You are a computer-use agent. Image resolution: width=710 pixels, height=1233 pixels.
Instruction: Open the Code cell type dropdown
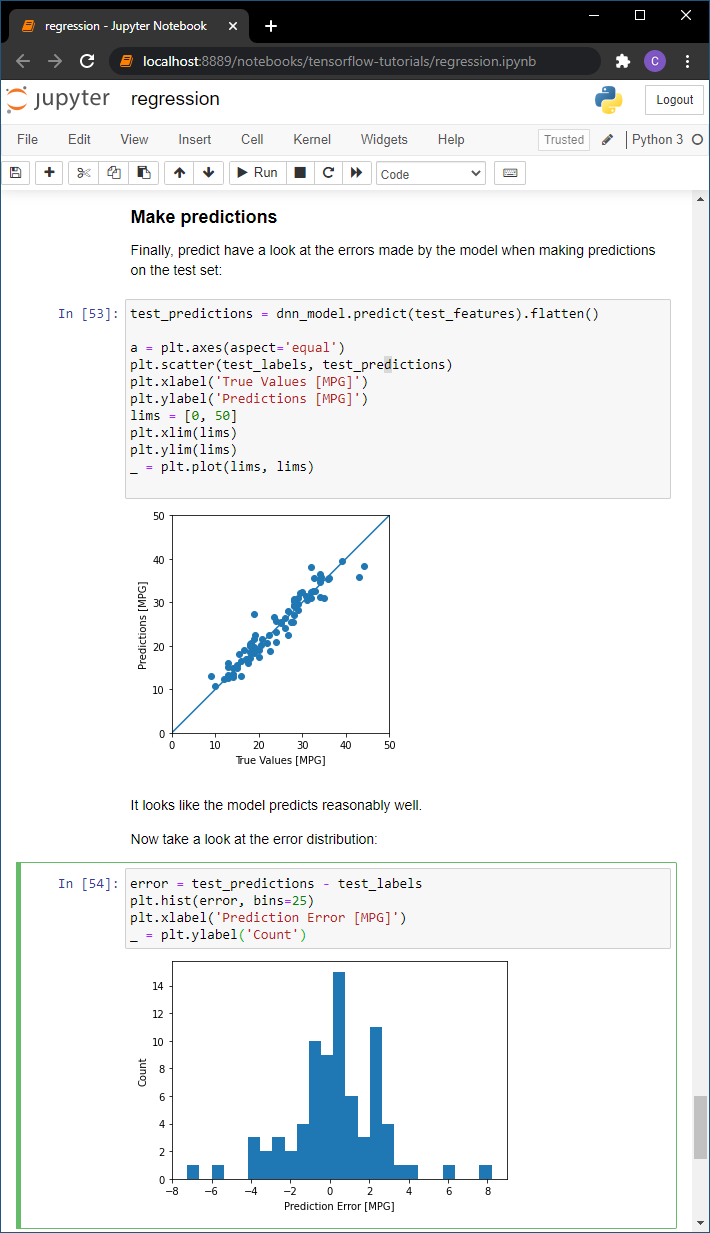coord(431,174)
